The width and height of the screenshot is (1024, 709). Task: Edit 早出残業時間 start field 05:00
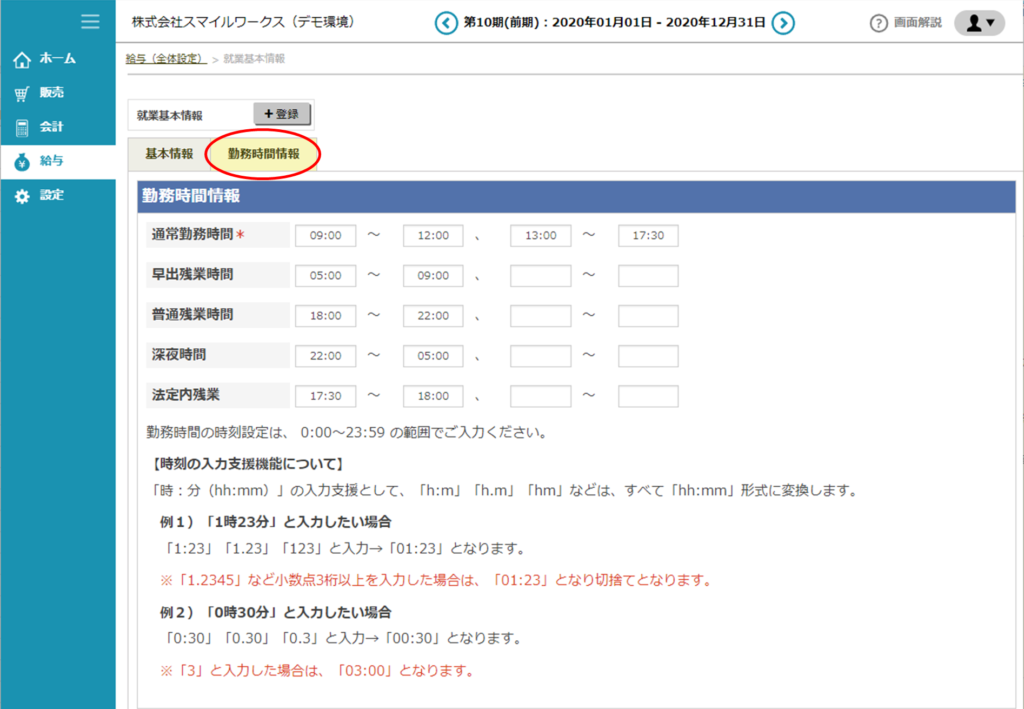(325, 276)
